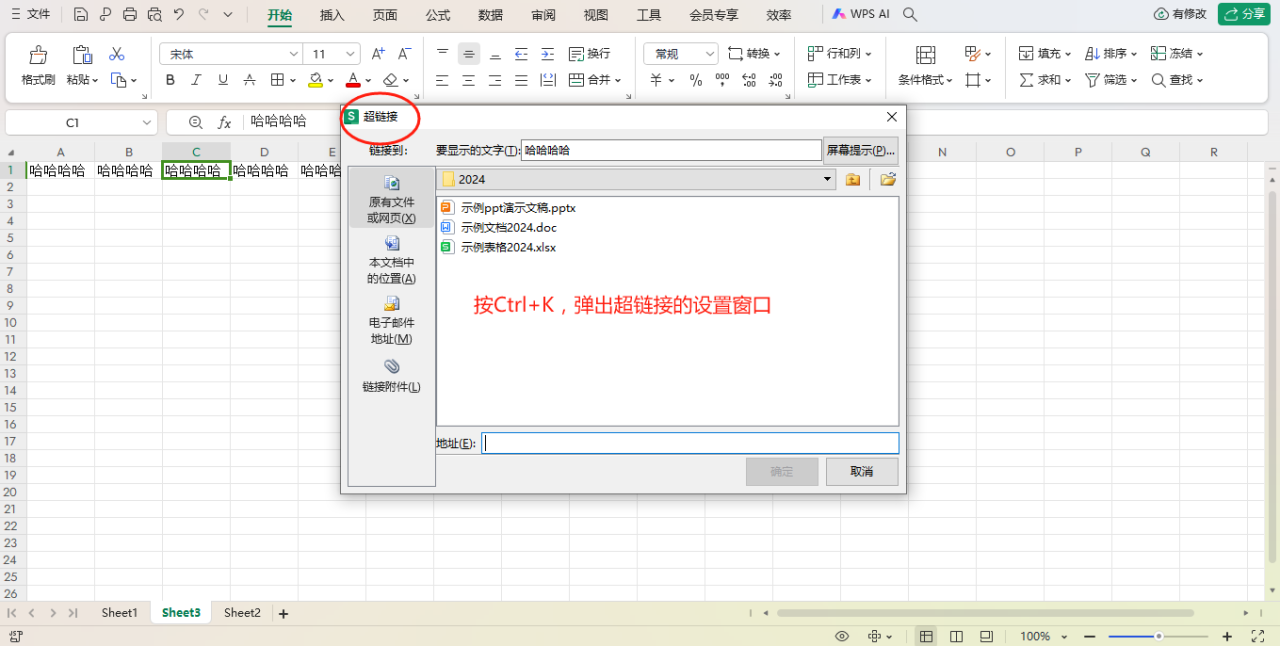This screenshot has width=1280, height=646.
Task: Click the Print icon in quick access bar
Action: 130,15
